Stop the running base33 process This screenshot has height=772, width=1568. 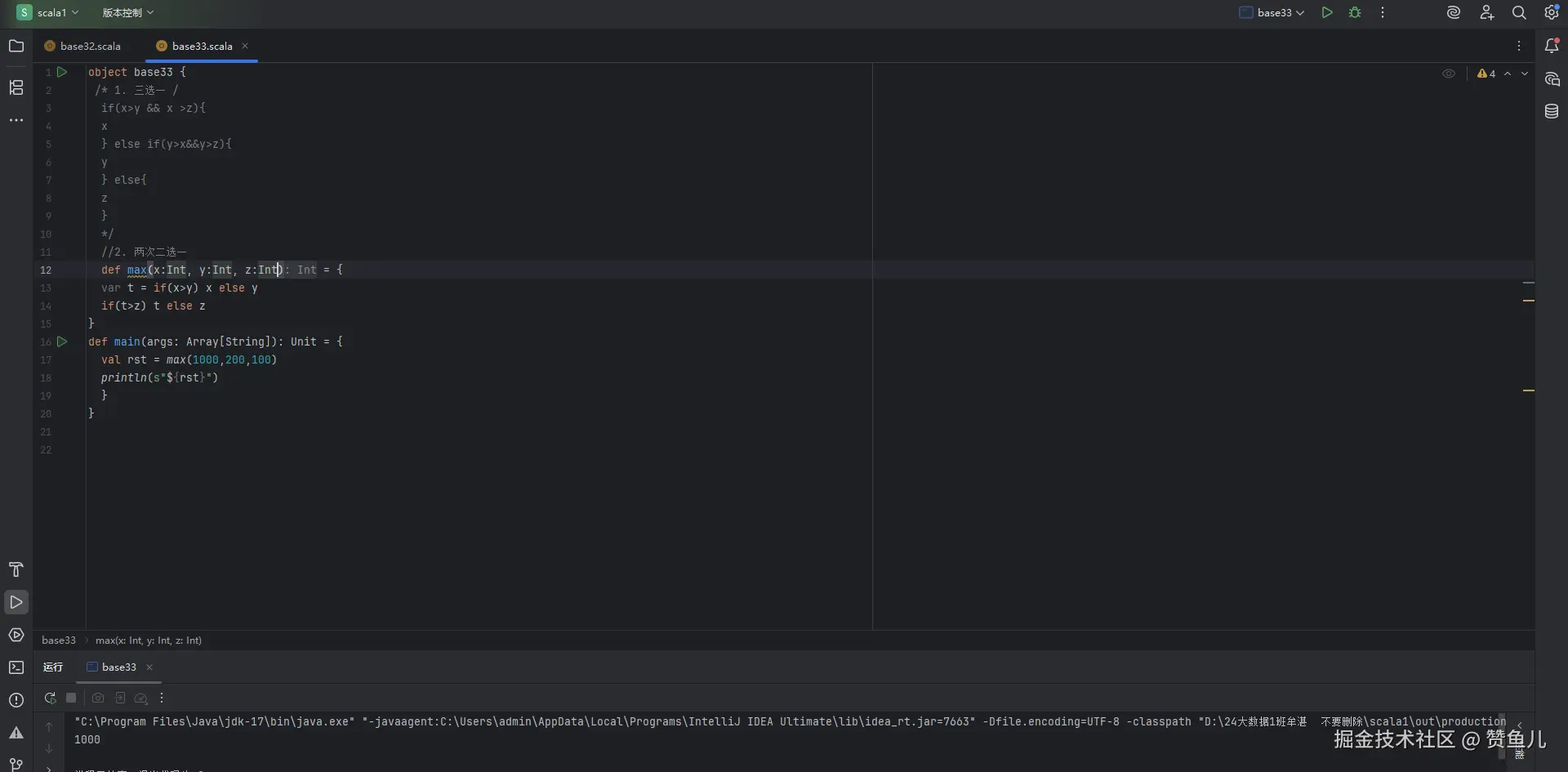pyautogui.click(x=72, y=698)
